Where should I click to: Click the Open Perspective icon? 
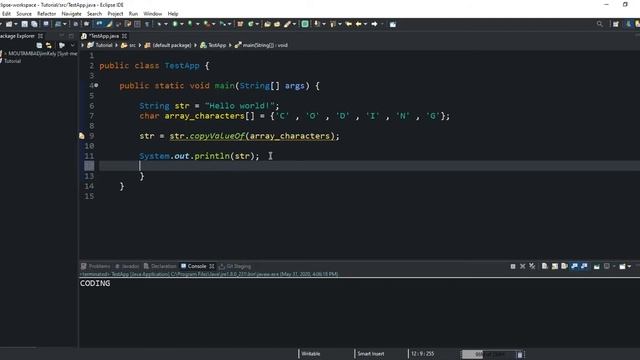point(616,24)
